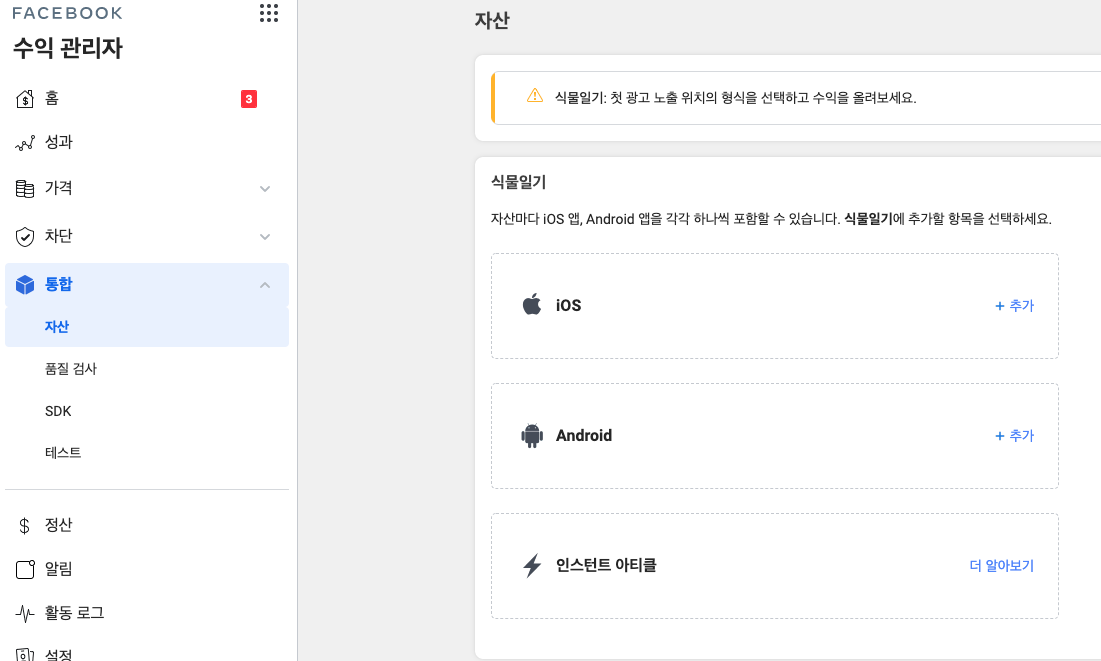Click the 통합 blue cube icon
The width and height of the screenshot is (1101, 661).
click(25, 284)
